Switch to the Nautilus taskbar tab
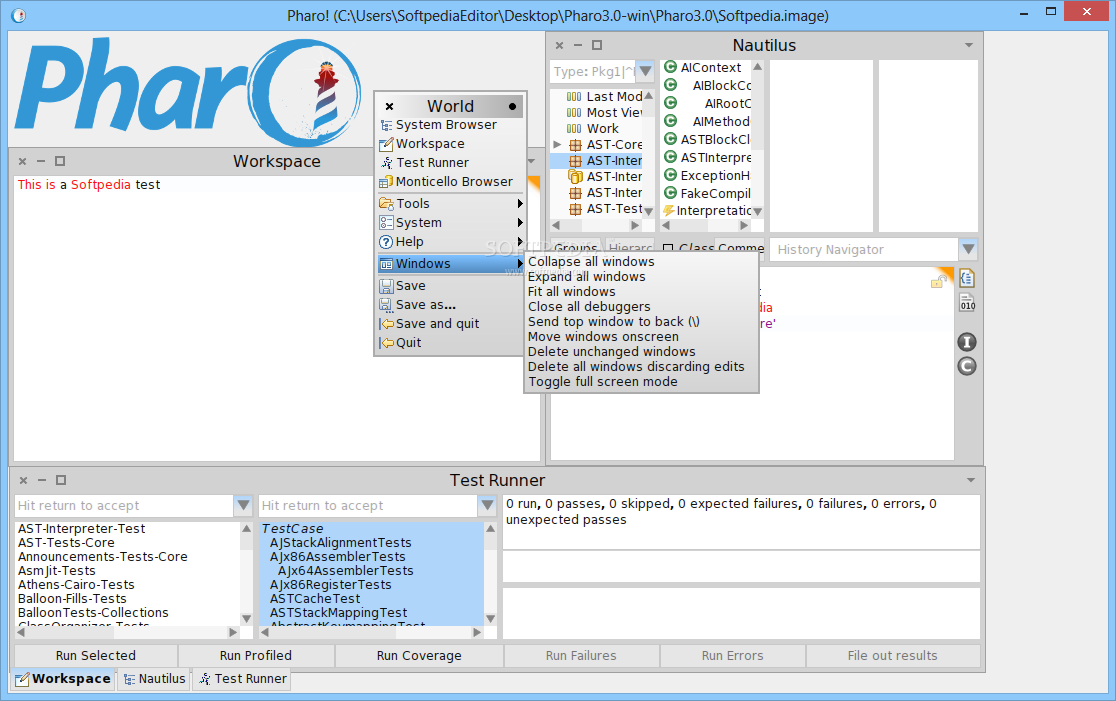This screenshot has height=701, width=1116. pos(154,679)
